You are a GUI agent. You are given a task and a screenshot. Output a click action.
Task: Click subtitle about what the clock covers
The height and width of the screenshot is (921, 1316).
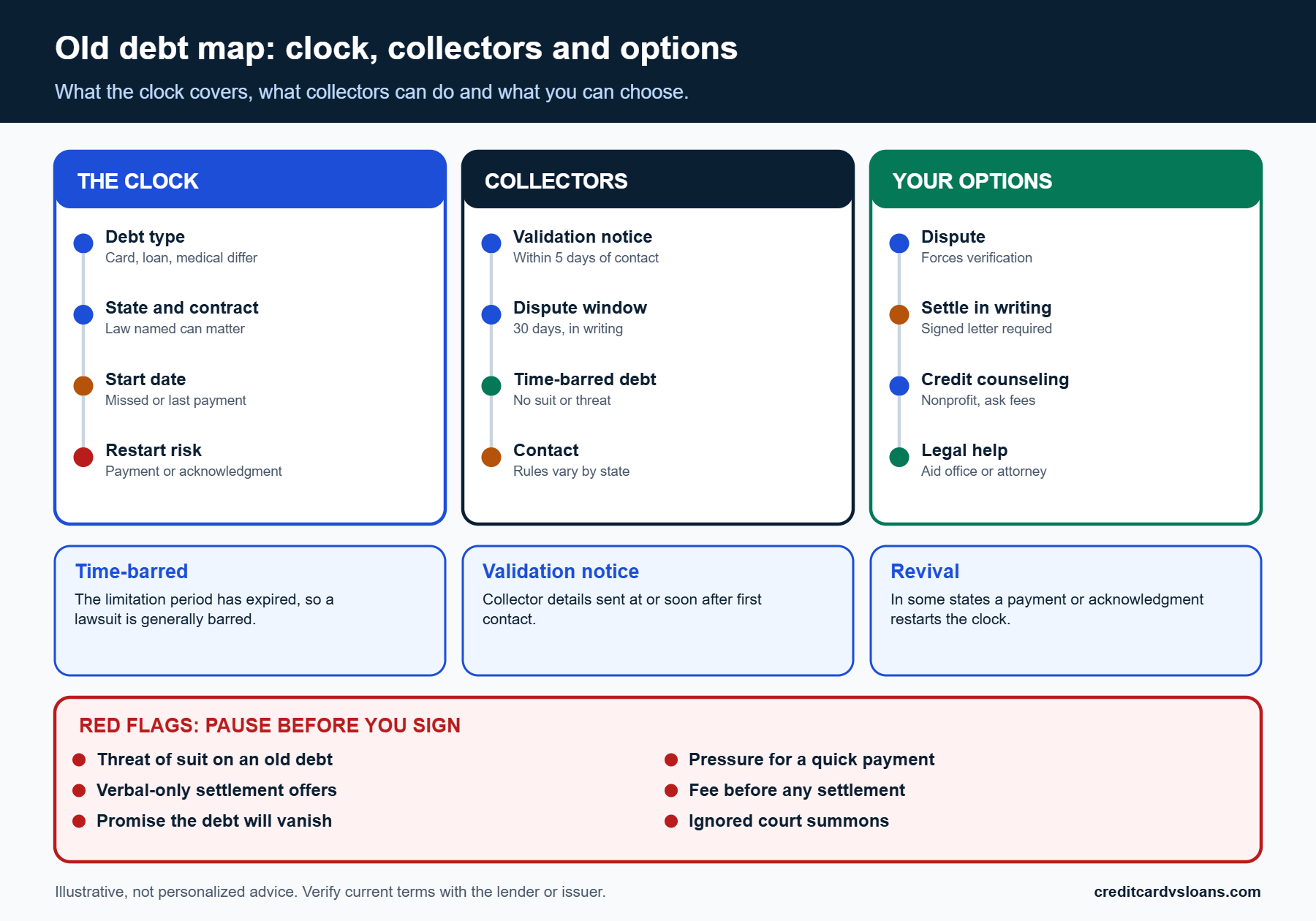[x=371, y=92]
